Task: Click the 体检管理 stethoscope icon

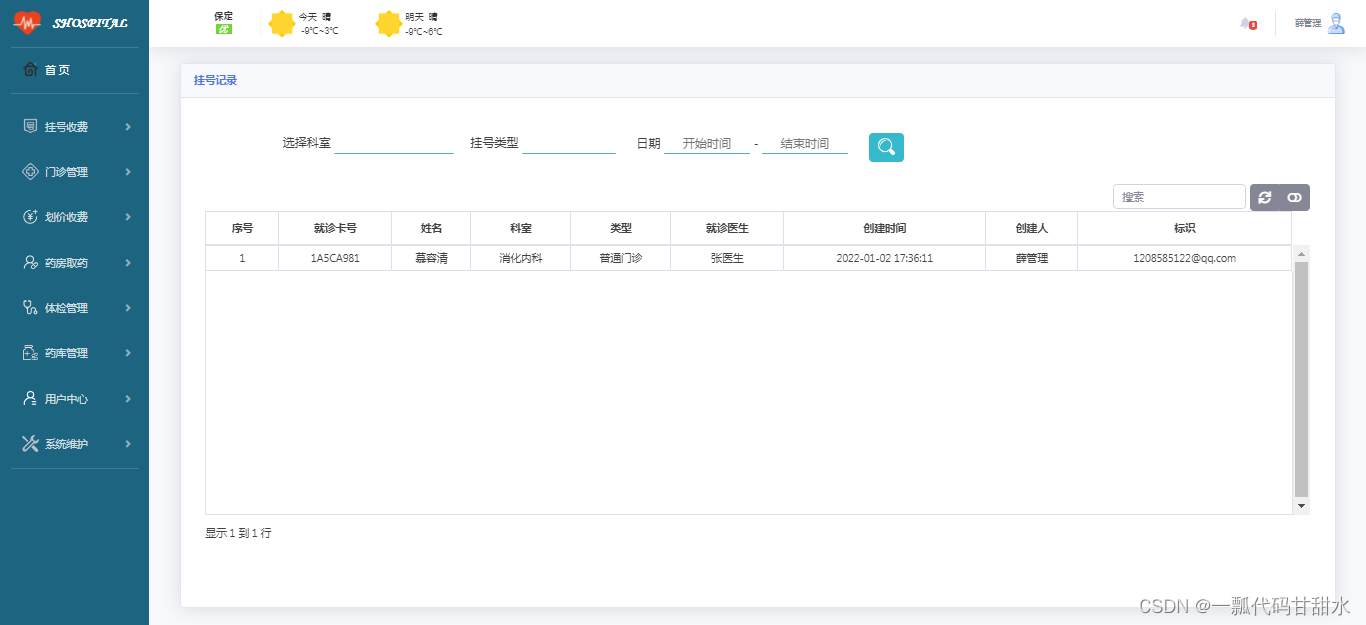Action: click(x=30, y=307)
